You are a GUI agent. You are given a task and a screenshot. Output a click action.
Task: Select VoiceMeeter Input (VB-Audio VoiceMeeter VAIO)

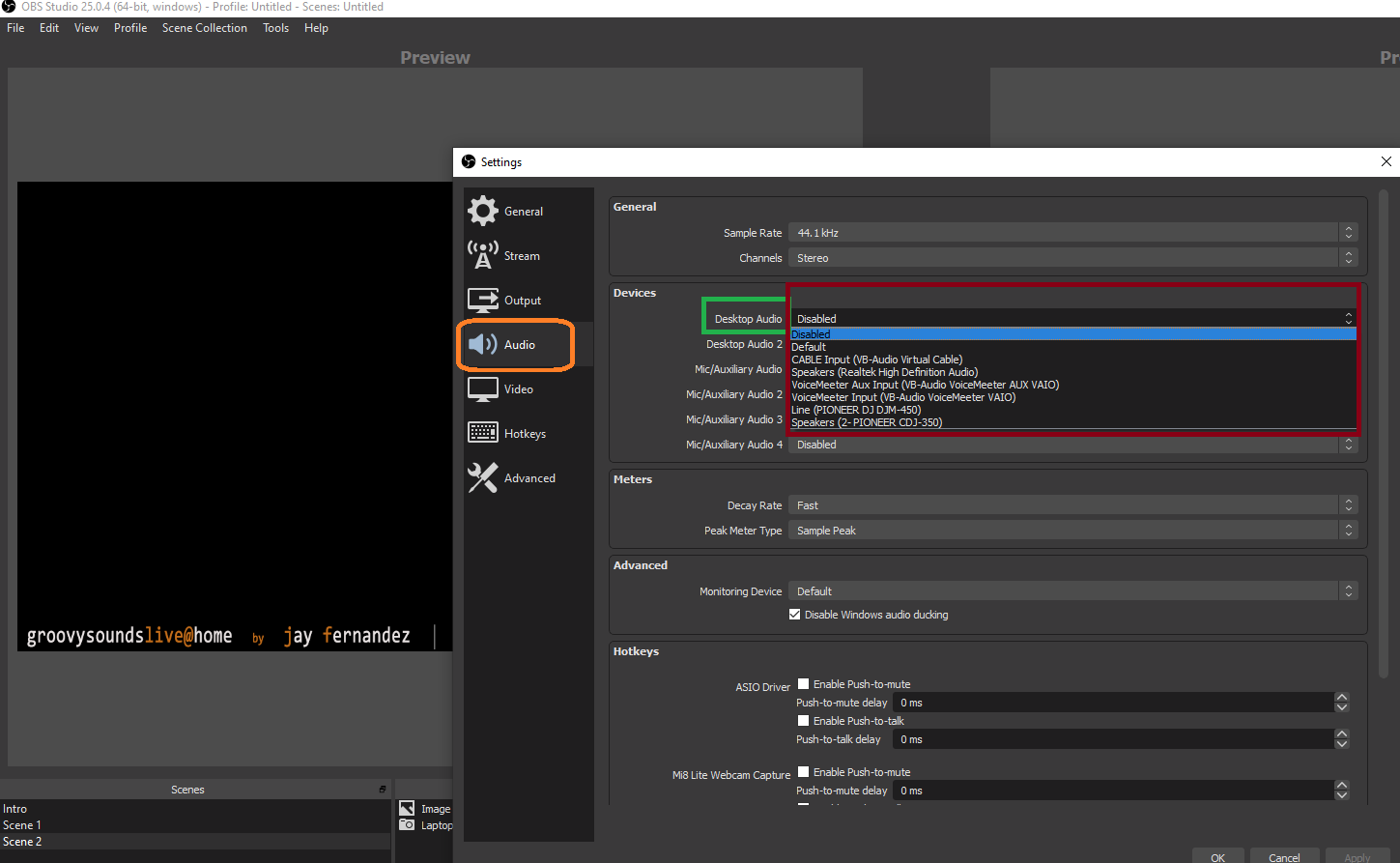1072,397
